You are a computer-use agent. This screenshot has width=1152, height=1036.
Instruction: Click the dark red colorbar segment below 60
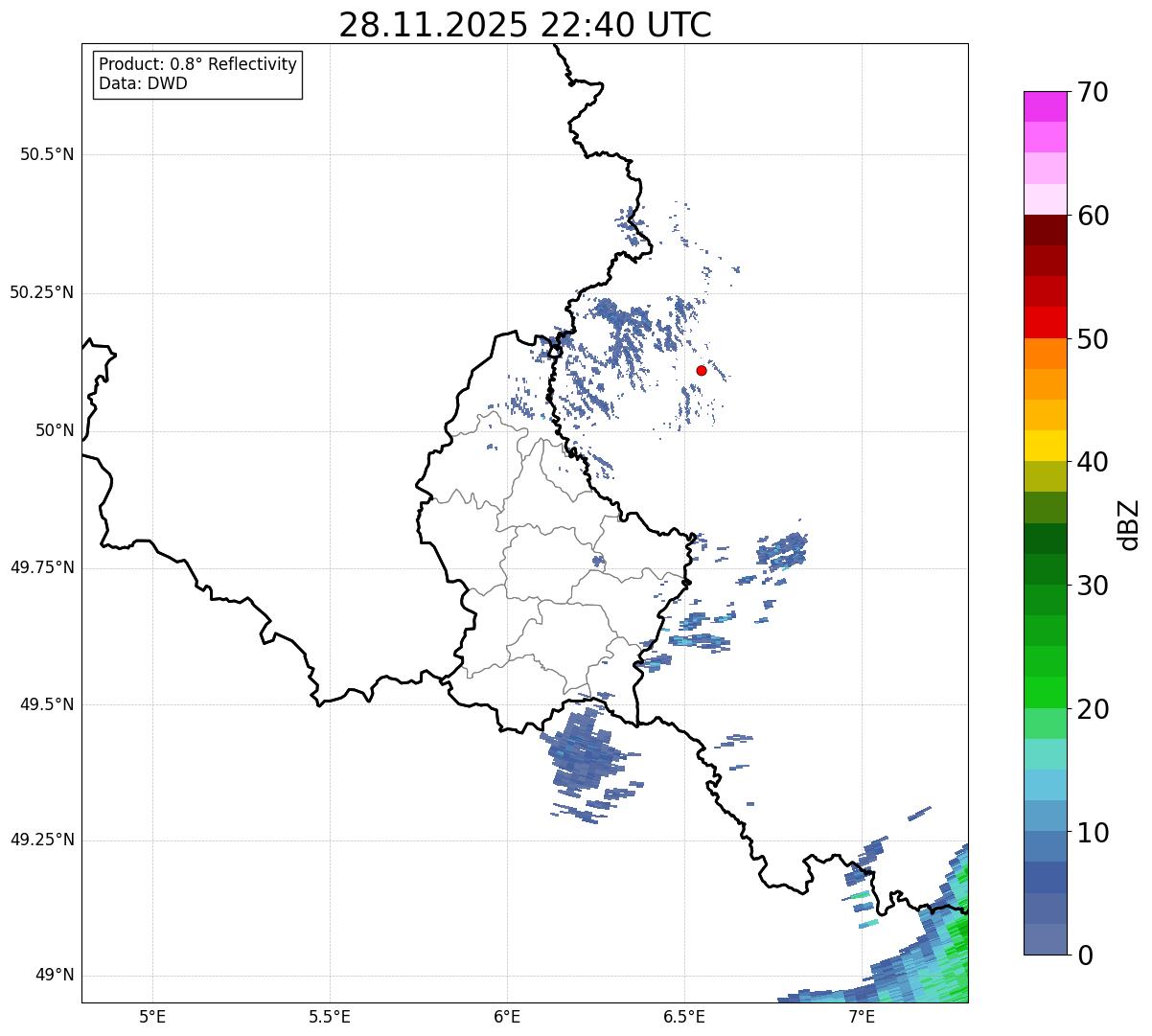coord(1045,230)
